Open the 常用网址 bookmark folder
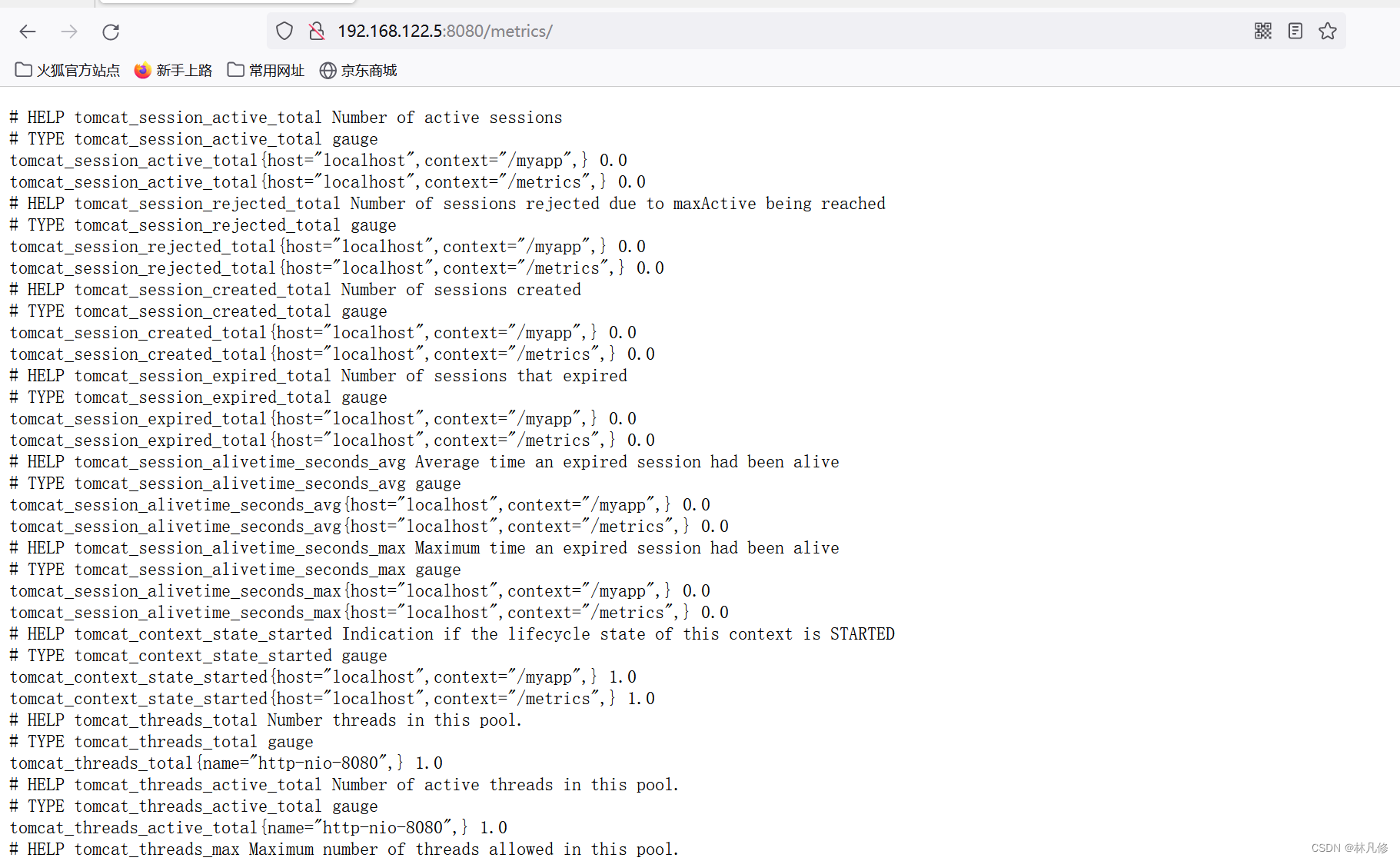 point(266,71)
